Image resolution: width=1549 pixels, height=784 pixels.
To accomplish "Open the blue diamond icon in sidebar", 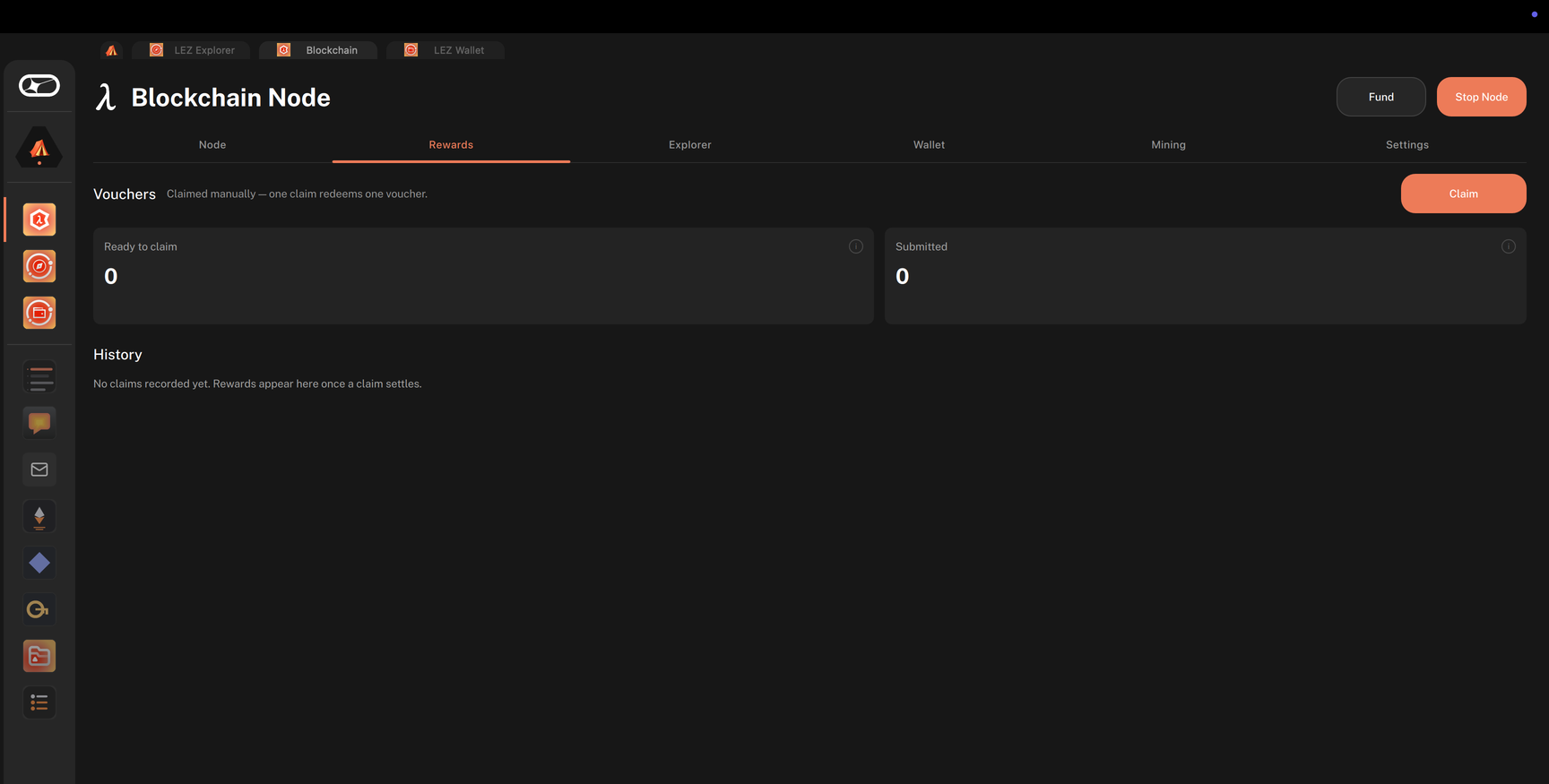I will tap(39, 563).
